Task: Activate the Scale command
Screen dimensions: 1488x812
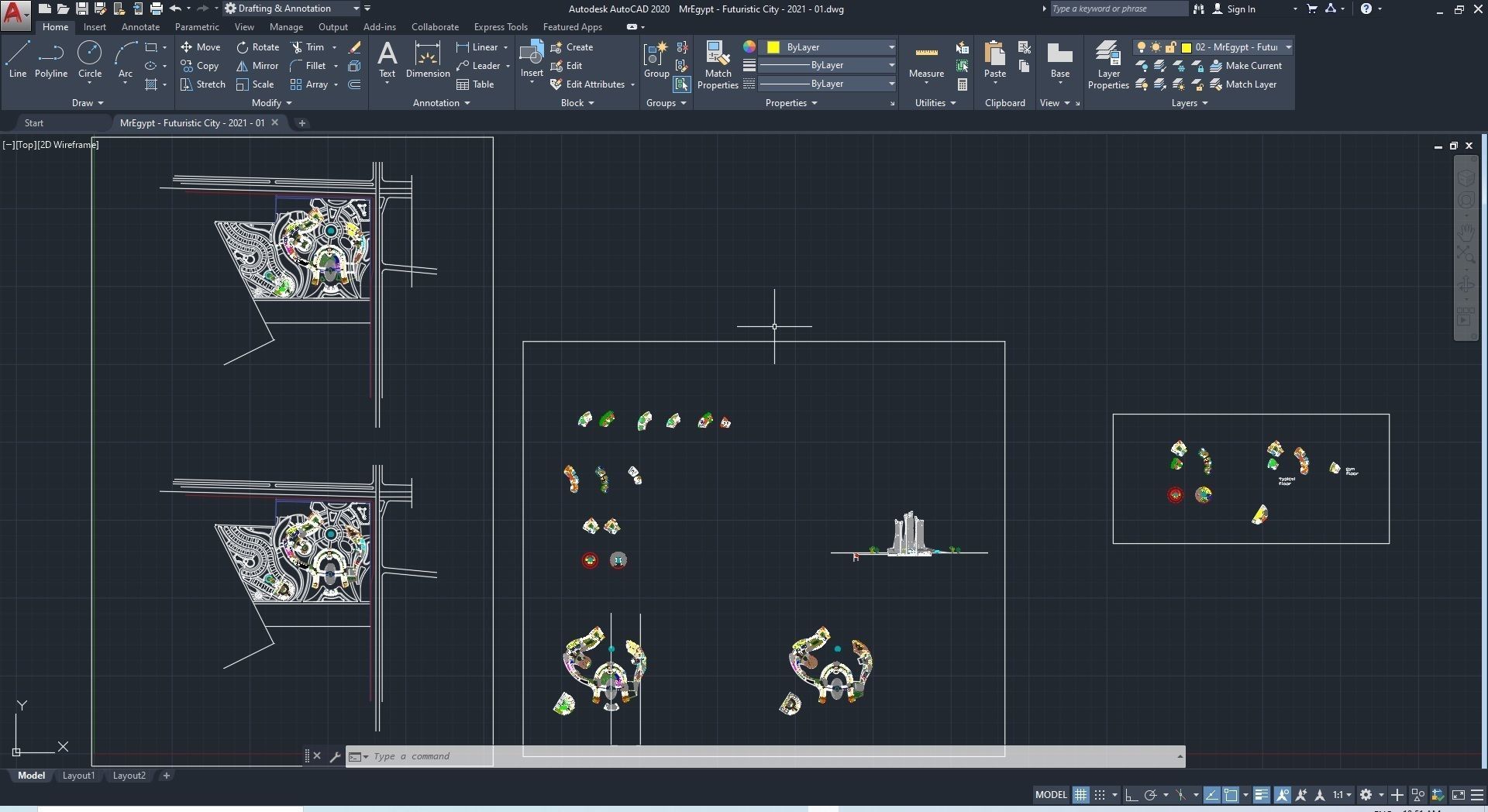Action: point(255,84)
